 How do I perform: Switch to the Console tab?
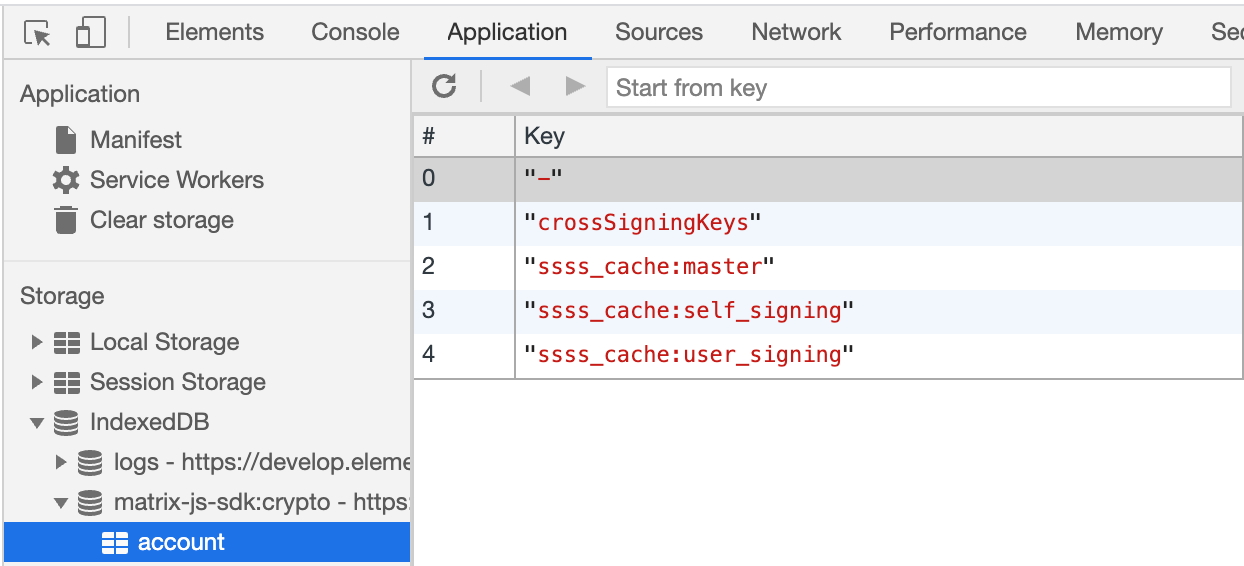click(355, 32)
